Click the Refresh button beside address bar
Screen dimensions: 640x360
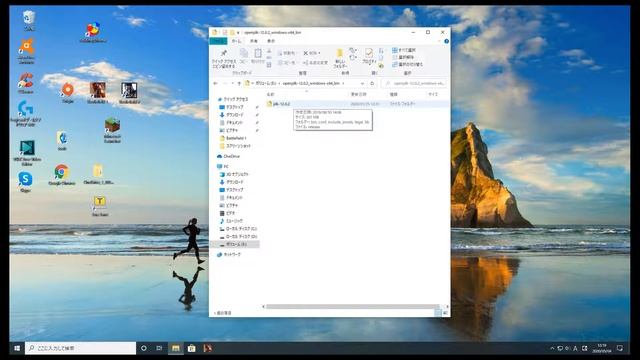(x=372, y=83)
